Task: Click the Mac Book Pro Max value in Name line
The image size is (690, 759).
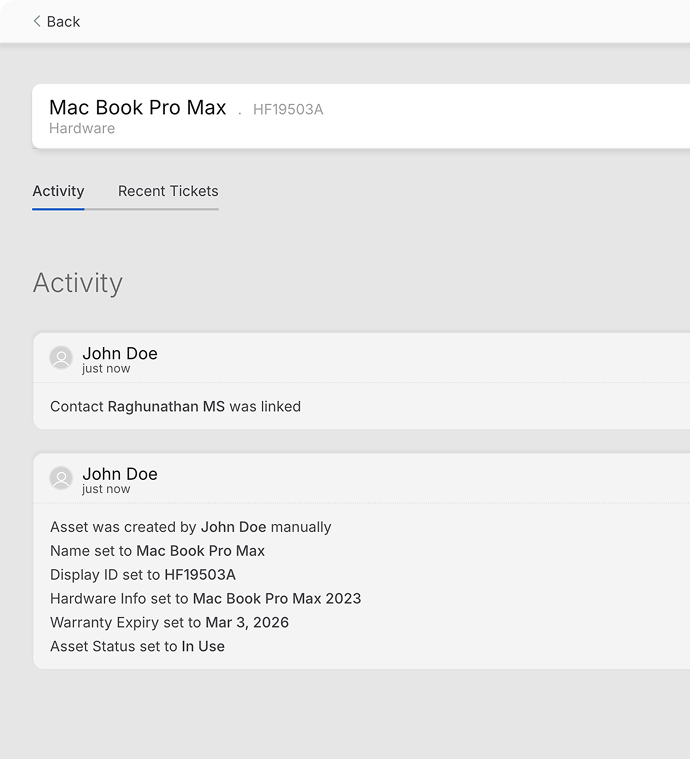Action: [201, 551]
